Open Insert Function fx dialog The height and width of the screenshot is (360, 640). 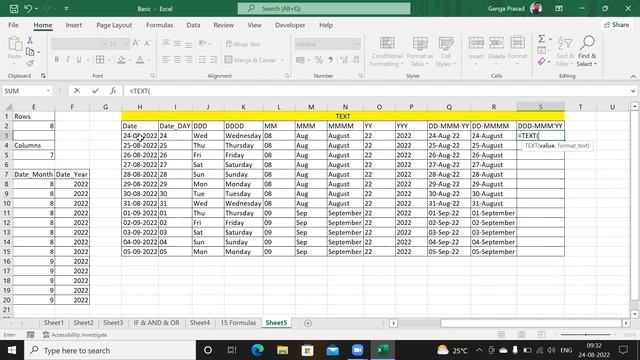pyautogui.click(x=113, y=91)
